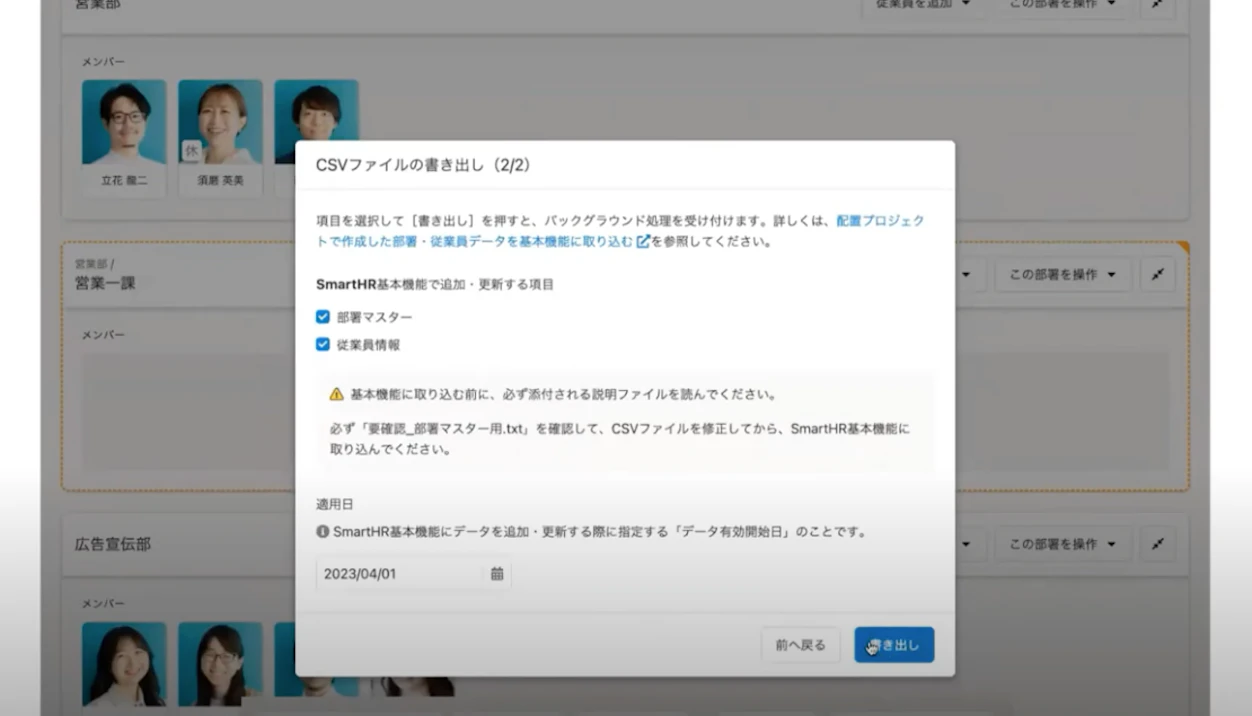Click the pin icon in the 営業一課 row
The width and height of the screenshot is (1252, 716).
[1157, 274]
